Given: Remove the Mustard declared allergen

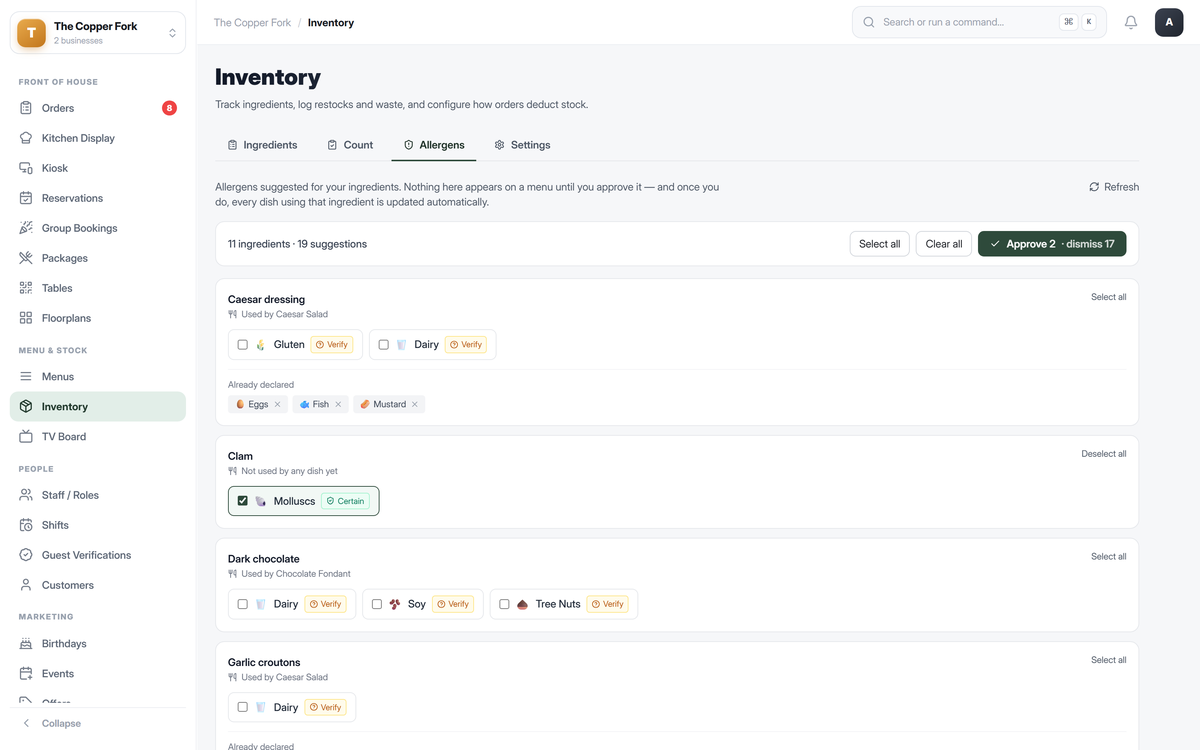Looking at the screenshot, I should pyautogui.click(x=415, y=404).
